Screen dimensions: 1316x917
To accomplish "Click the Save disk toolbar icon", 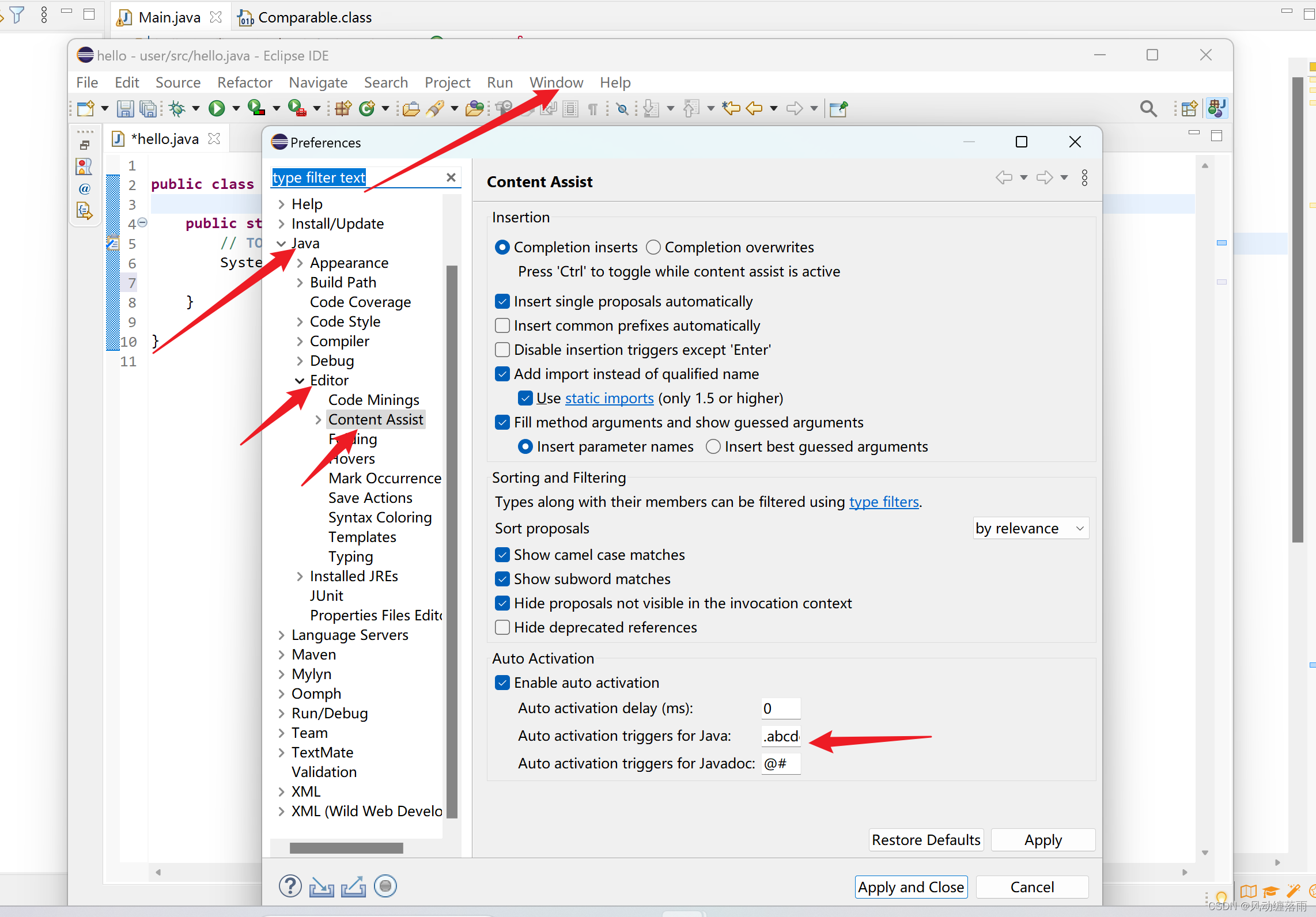I will (125, 108).
